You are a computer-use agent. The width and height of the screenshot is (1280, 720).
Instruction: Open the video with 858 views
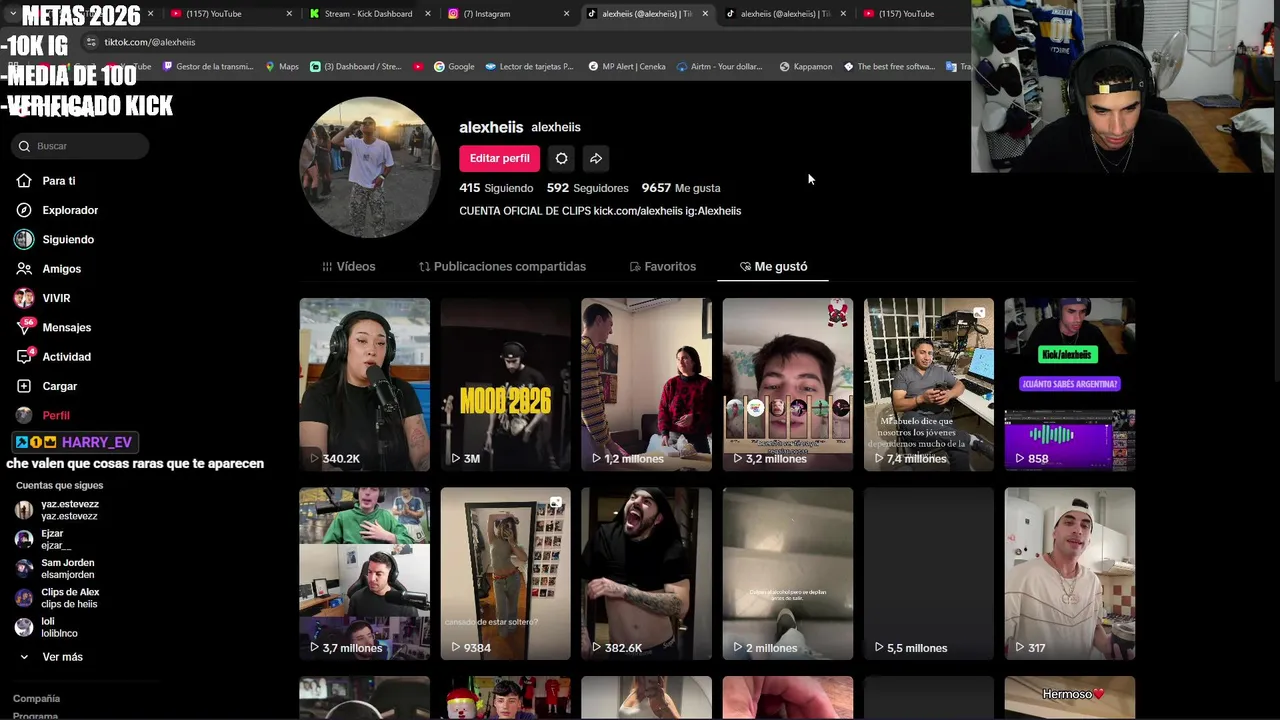point(1070,384)
